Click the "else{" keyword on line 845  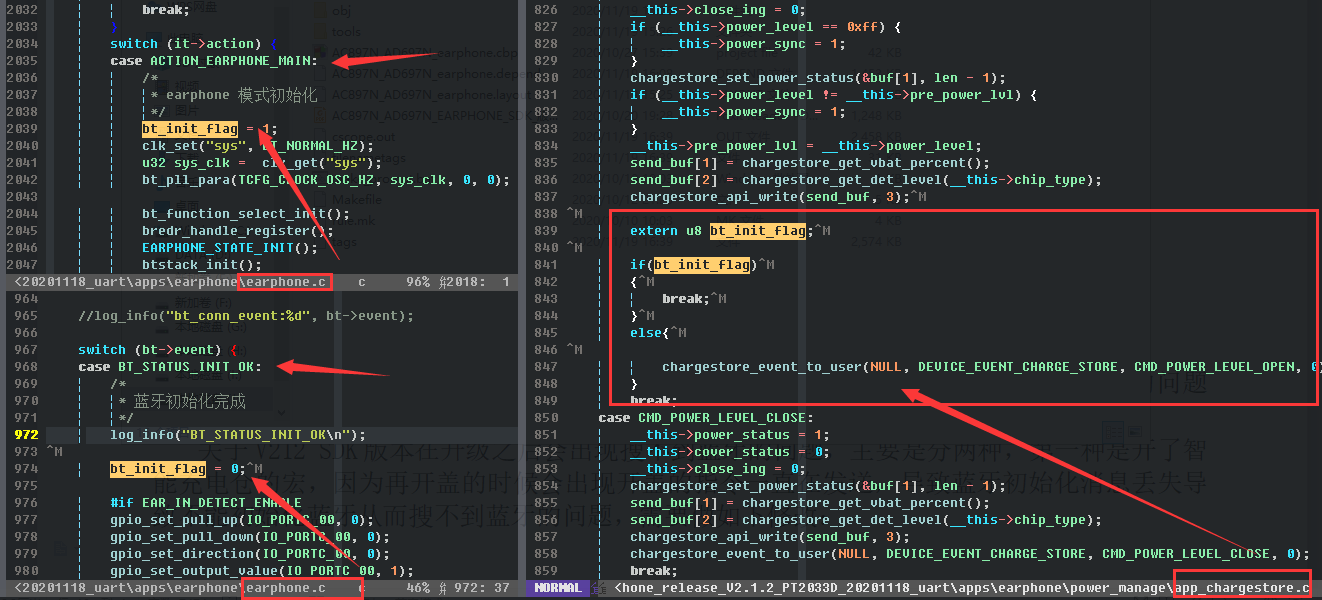650,333
